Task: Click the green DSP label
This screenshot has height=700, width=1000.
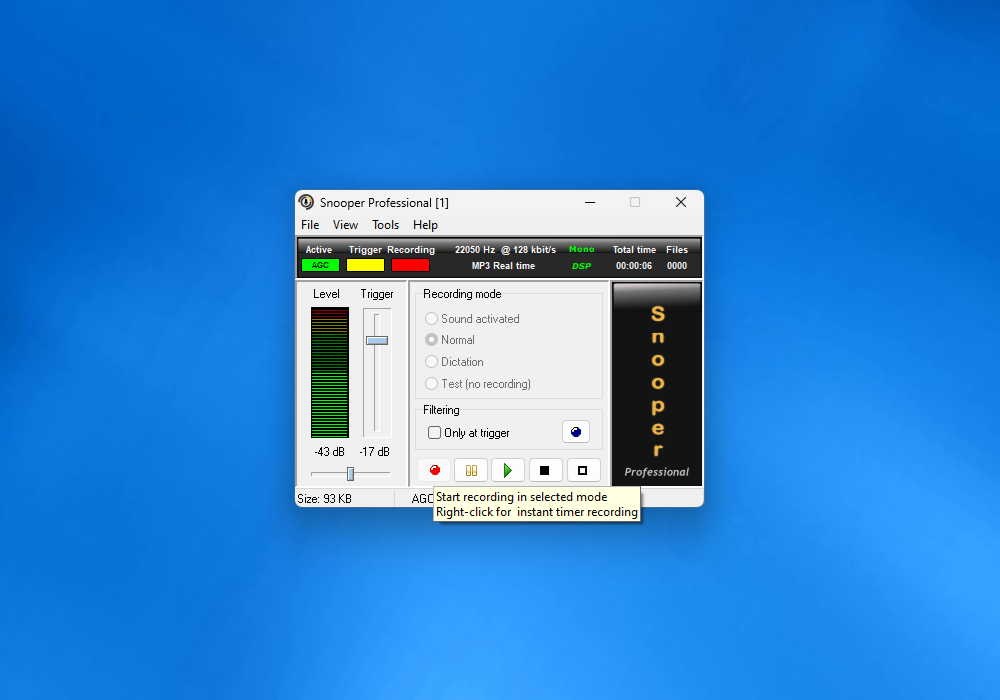Action: (581, 266)
